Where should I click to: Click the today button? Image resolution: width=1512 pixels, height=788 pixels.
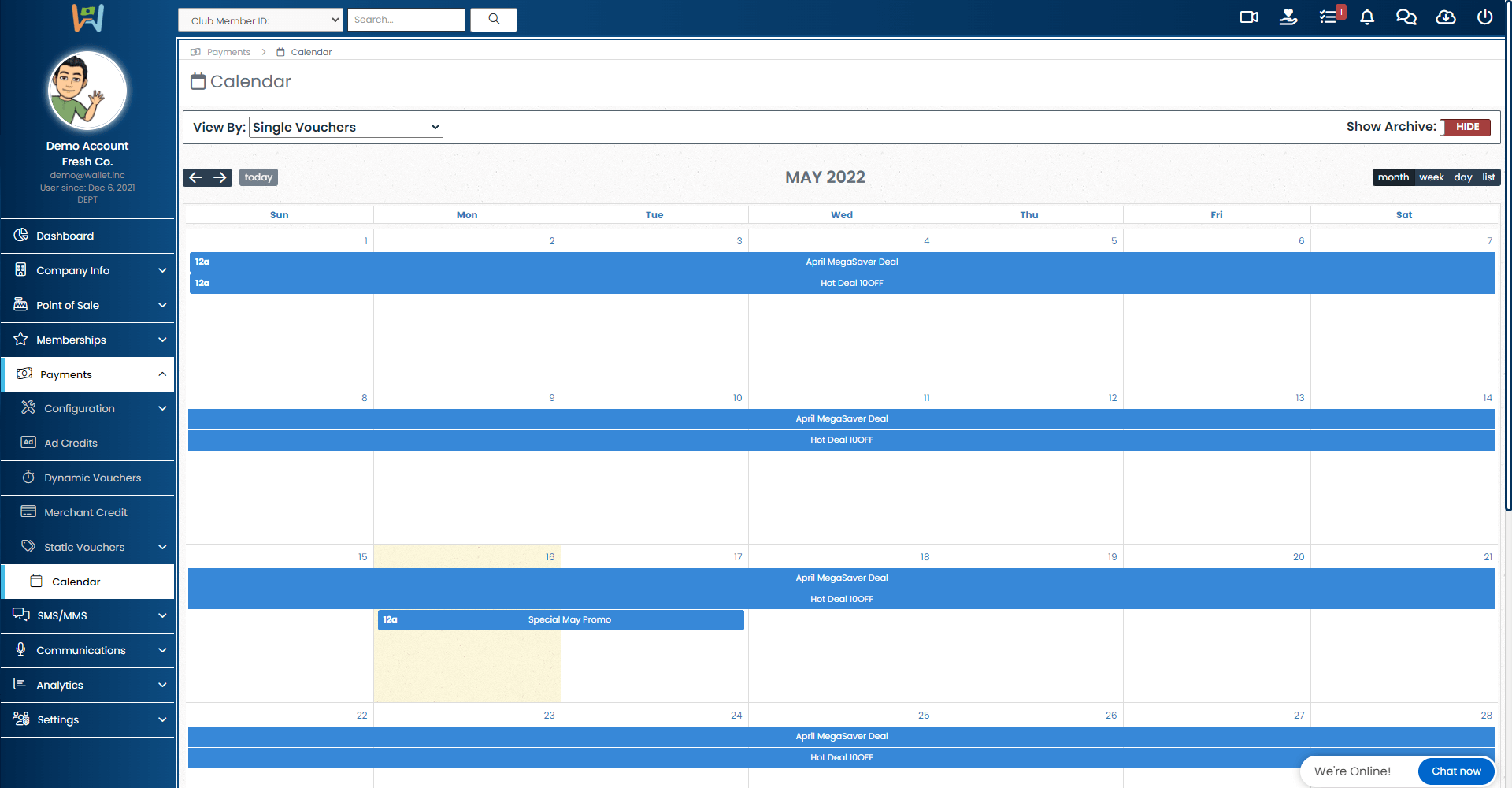pyautogui.click(x=258, y=177)
